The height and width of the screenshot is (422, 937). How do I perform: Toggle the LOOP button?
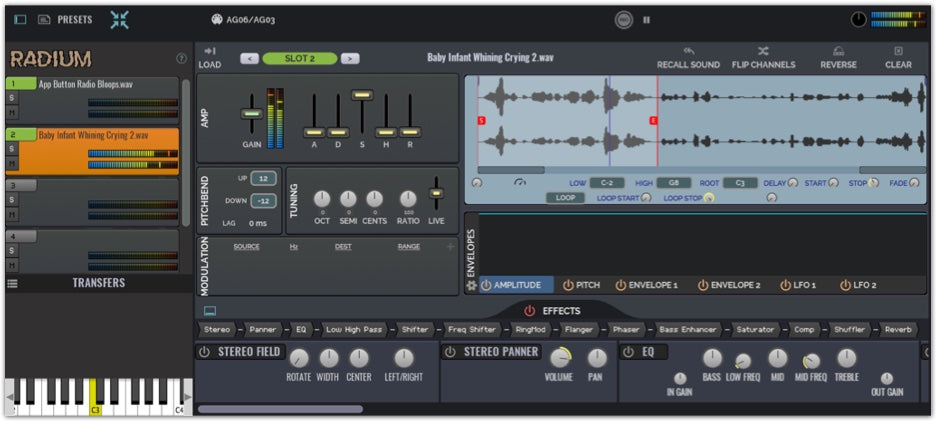click(565, 197)
